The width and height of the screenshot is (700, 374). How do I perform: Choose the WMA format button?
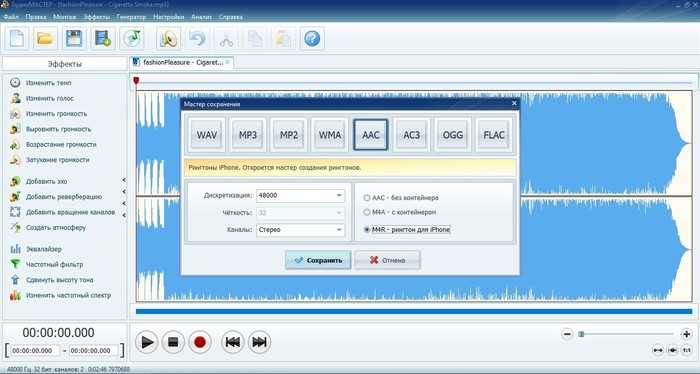[x=330, y=135]
